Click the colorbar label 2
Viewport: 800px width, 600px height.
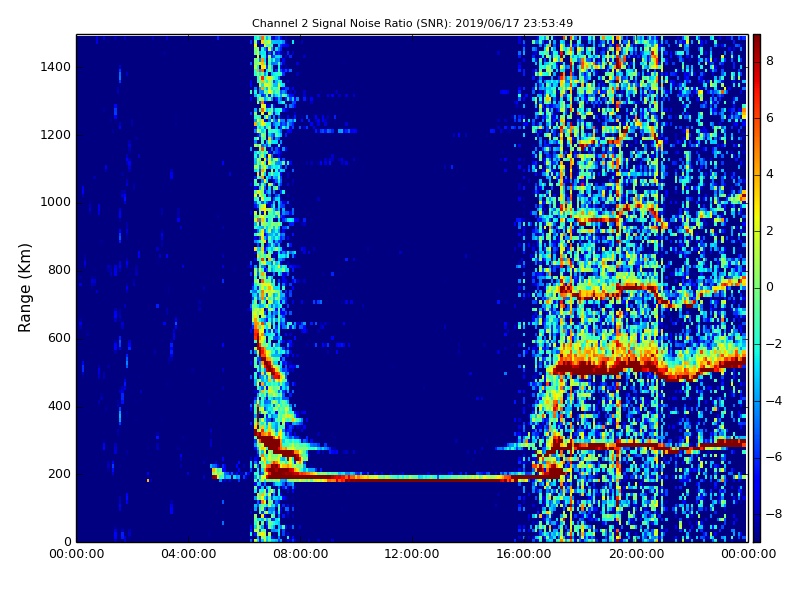point(770,231)
